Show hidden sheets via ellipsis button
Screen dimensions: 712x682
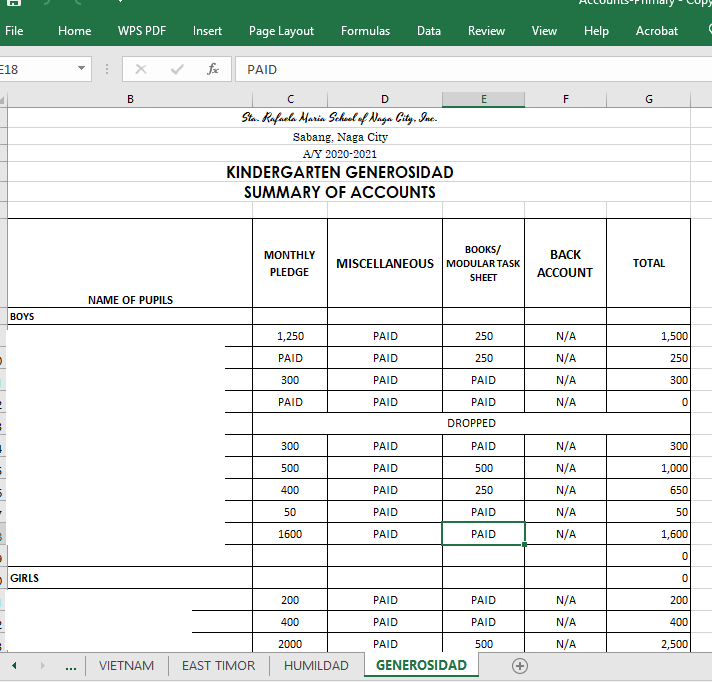[x=70, y=666]
